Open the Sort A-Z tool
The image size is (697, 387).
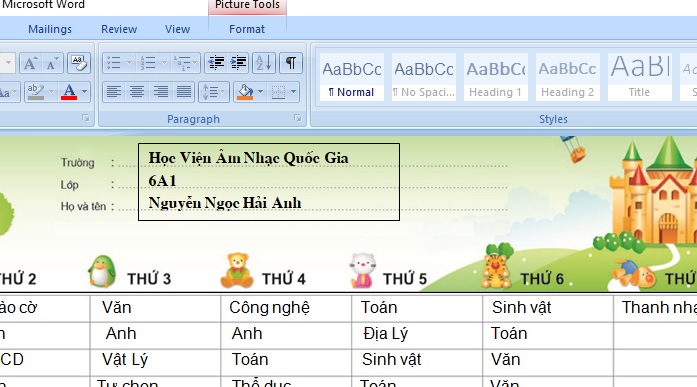[264, 63]
